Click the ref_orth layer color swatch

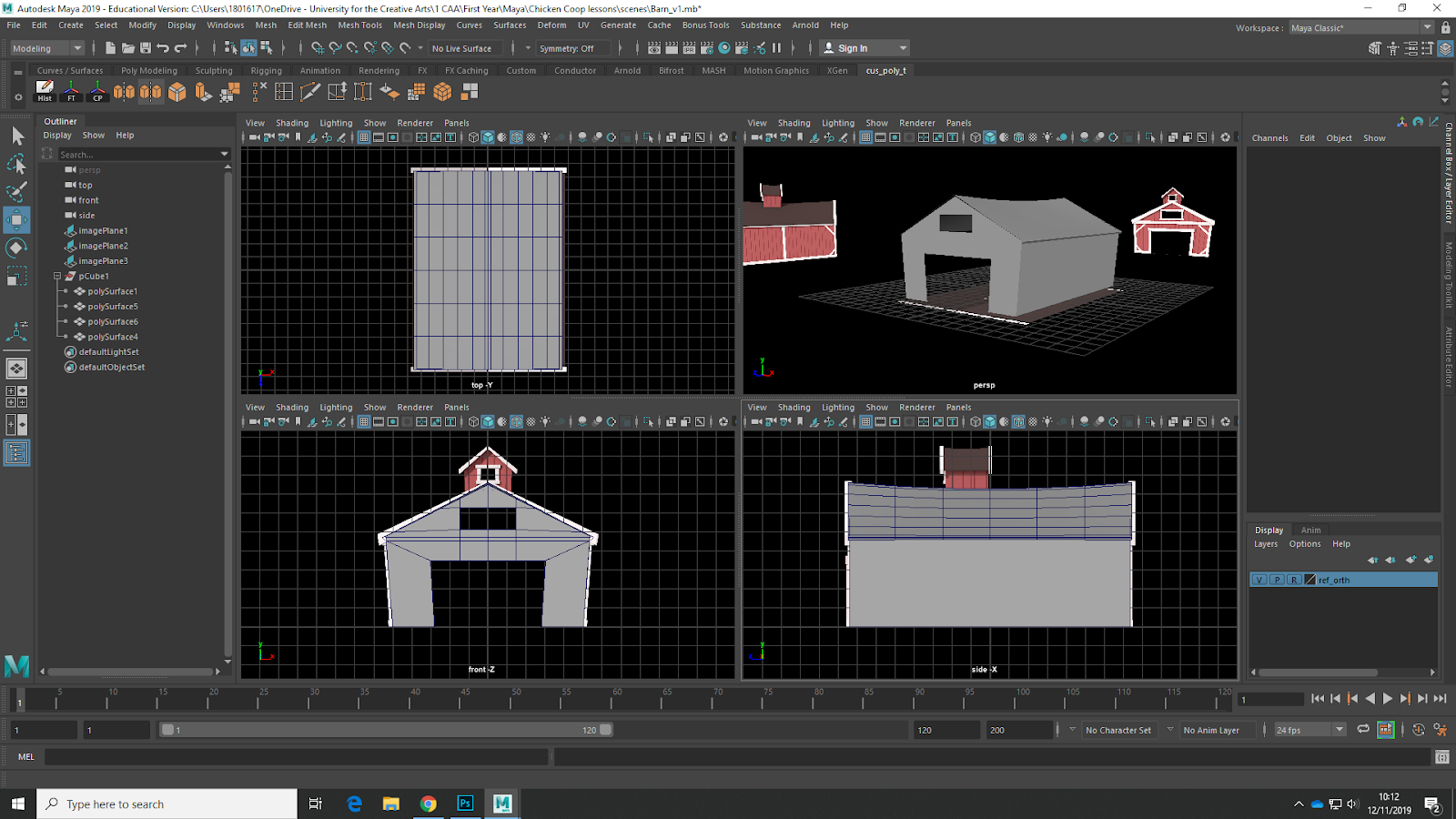tap(1310, 580)
